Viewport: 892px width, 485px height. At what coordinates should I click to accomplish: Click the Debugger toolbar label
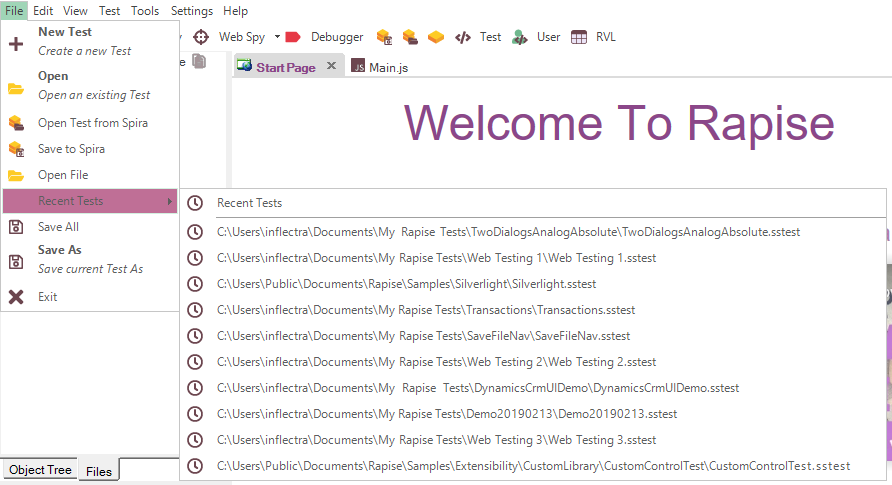point(337,37)
